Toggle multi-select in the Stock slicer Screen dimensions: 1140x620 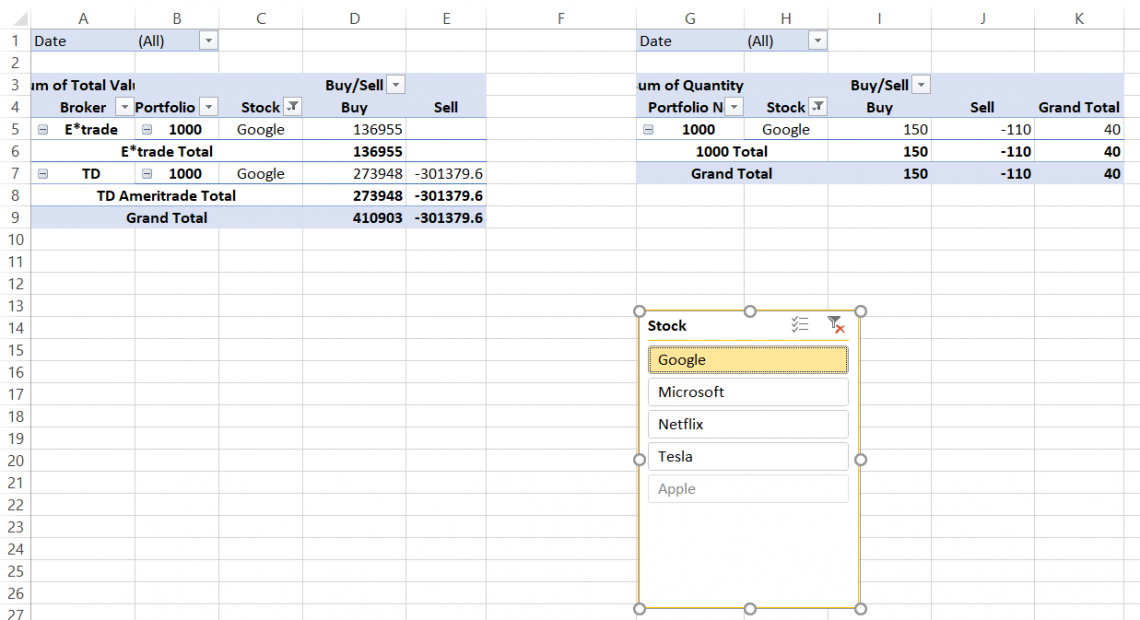point(799,325)
